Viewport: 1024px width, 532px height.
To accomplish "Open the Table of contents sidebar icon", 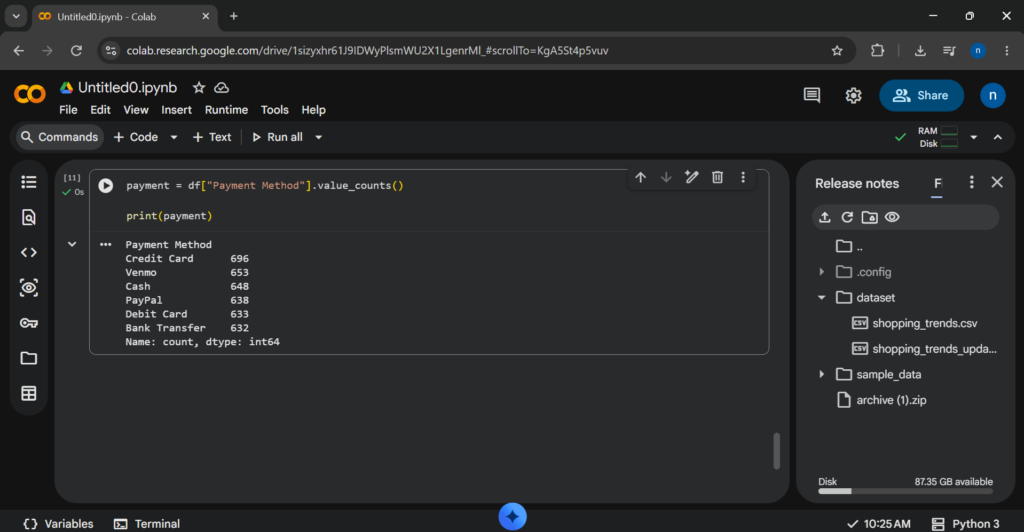I will (29, 182).
